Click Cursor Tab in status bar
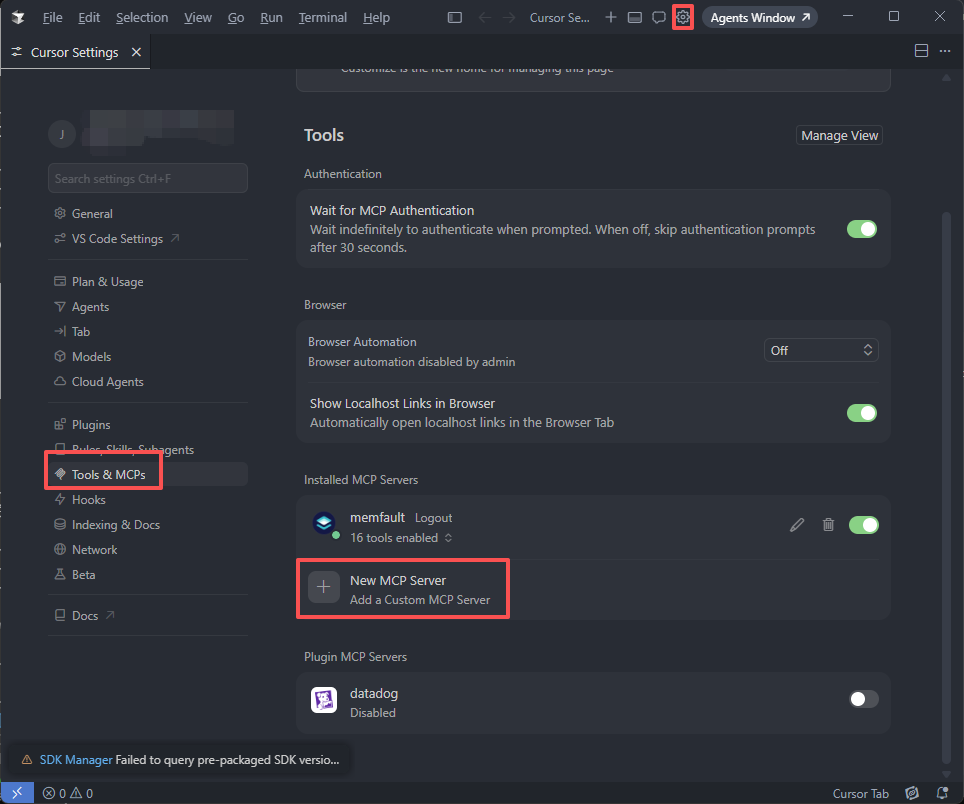Screen dimensions: 964x804 [x=861, y=794]
